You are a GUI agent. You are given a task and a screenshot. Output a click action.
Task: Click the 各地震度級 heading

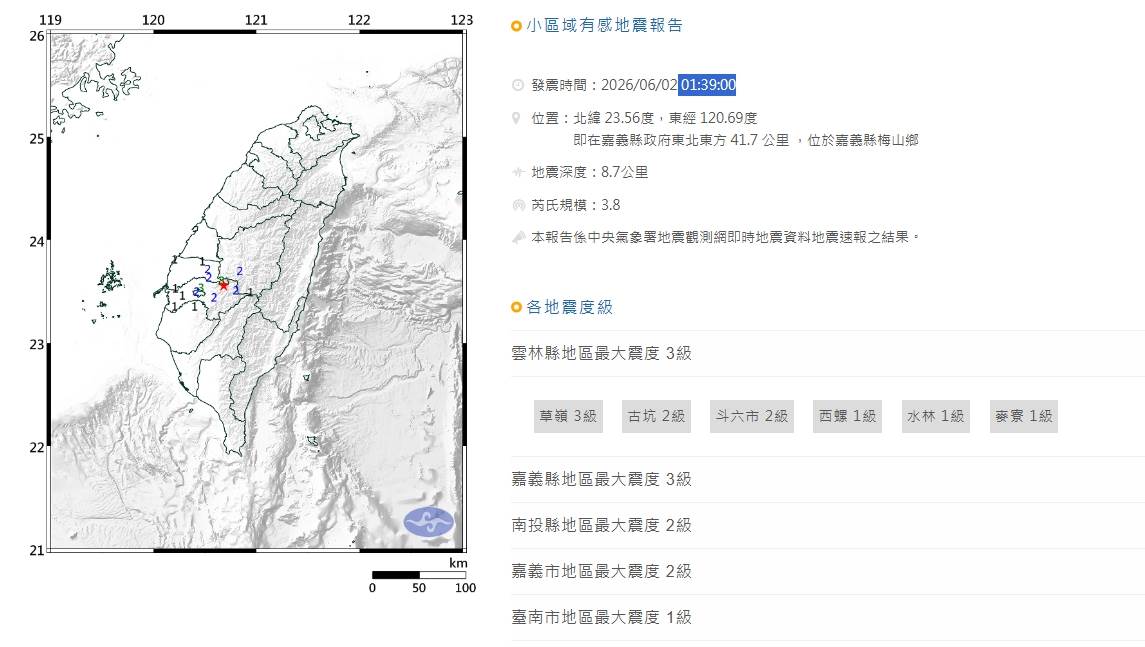point(570,307)
